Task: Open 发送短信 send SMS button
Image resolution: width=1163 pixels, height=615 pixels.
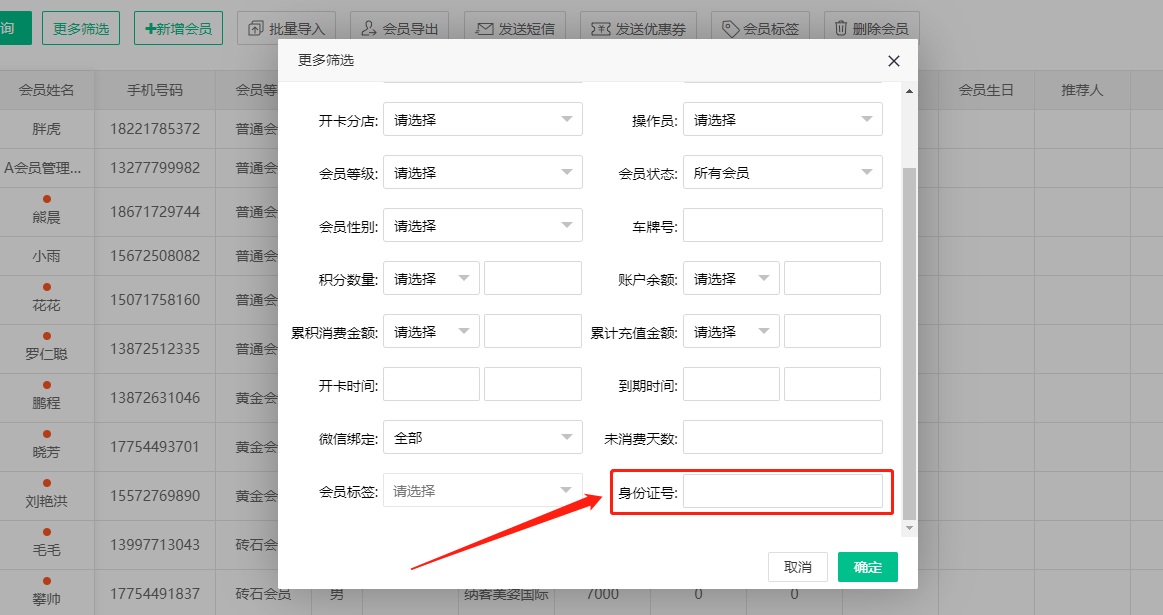Action: (x=516, y=29)
